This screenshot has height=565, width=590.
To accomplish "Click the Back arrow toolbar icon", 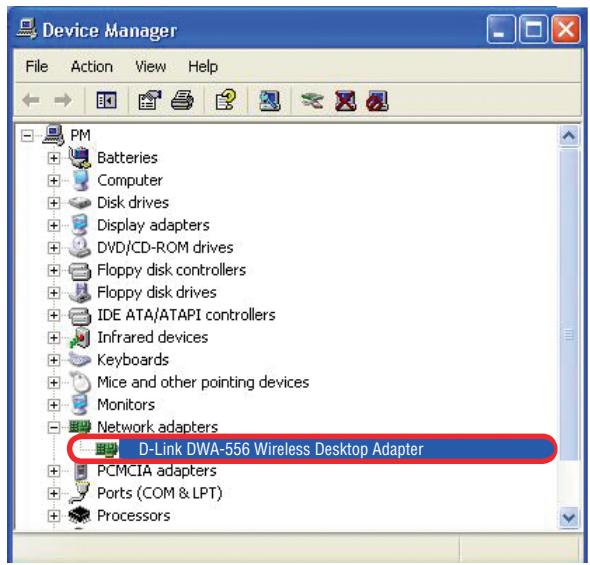I will click(x=31, y=100).
